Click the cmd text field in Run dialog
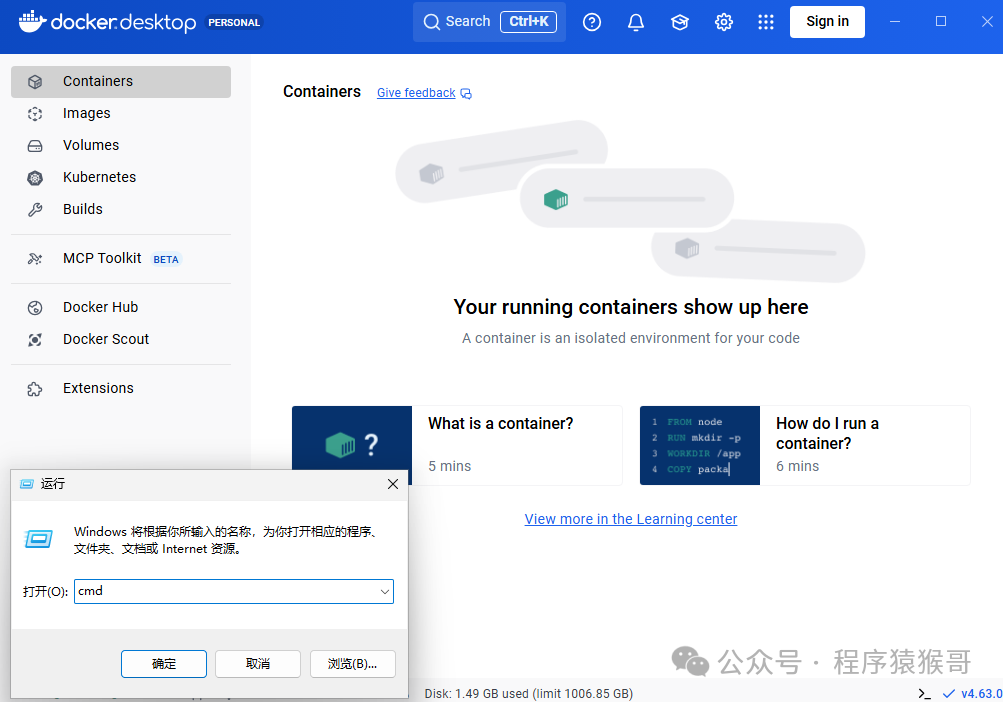Viewport: 1003px width, 702px height. 225,592
